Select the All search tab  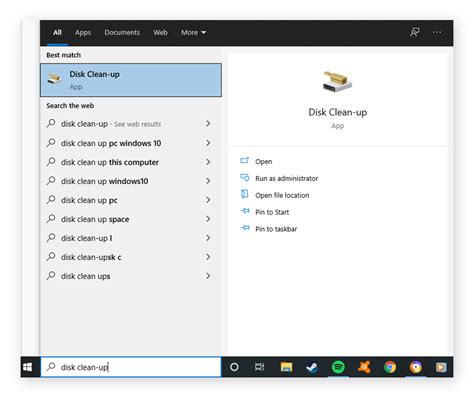pyautogui.click(x=57, y=32)
